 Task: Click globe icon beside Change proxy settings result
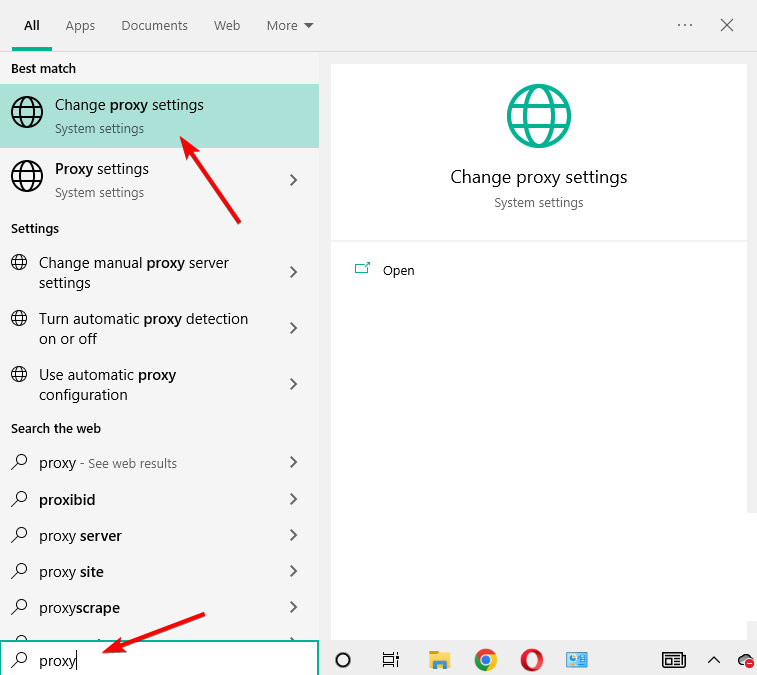point(27,112)
